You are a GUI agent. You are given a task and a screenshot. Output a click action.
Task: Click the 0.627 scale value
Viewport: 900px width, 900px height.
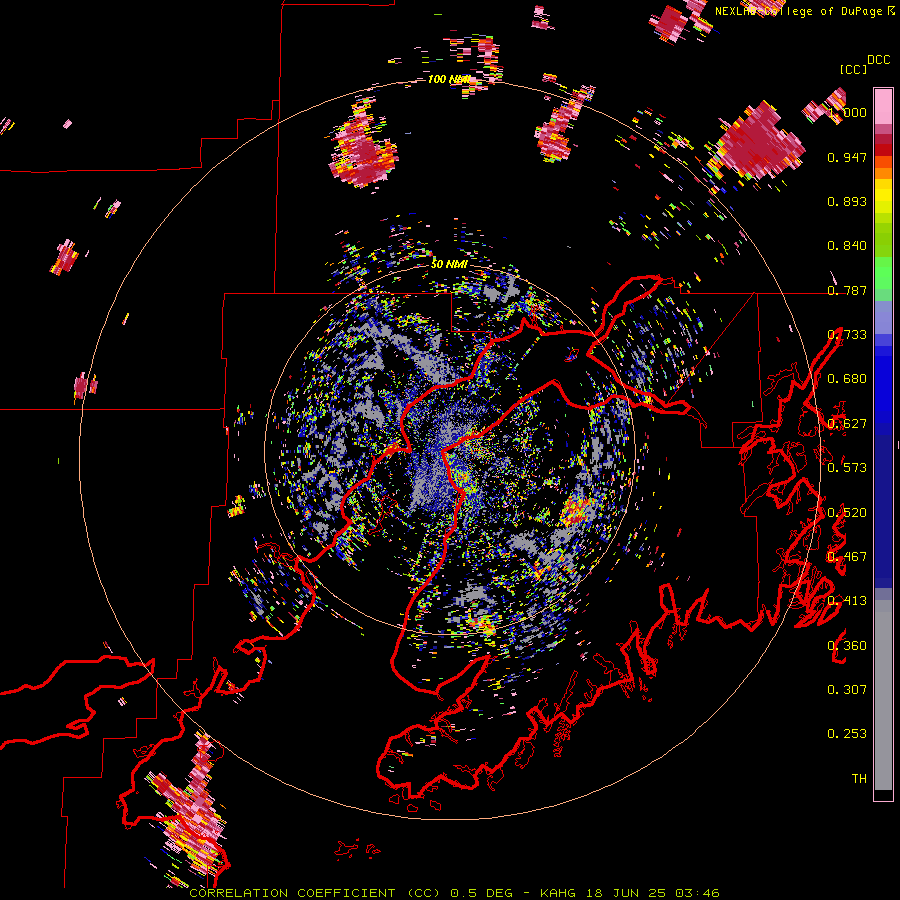point(847,424)
